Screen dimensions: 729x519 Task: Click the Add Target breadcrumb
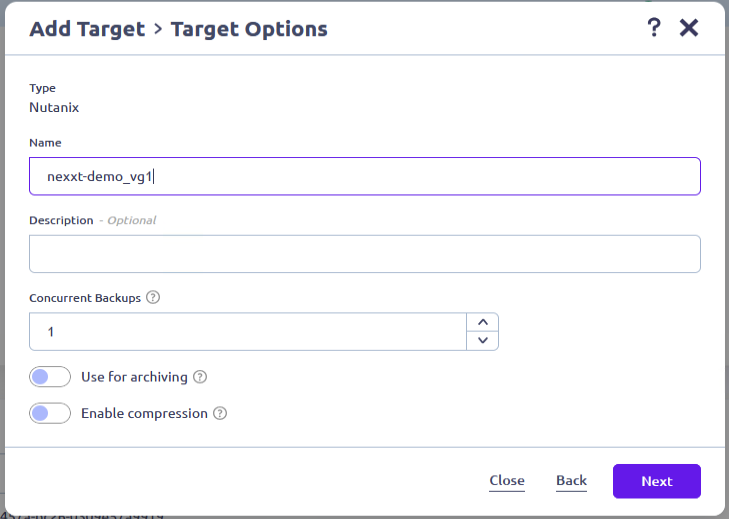[87, 29]
